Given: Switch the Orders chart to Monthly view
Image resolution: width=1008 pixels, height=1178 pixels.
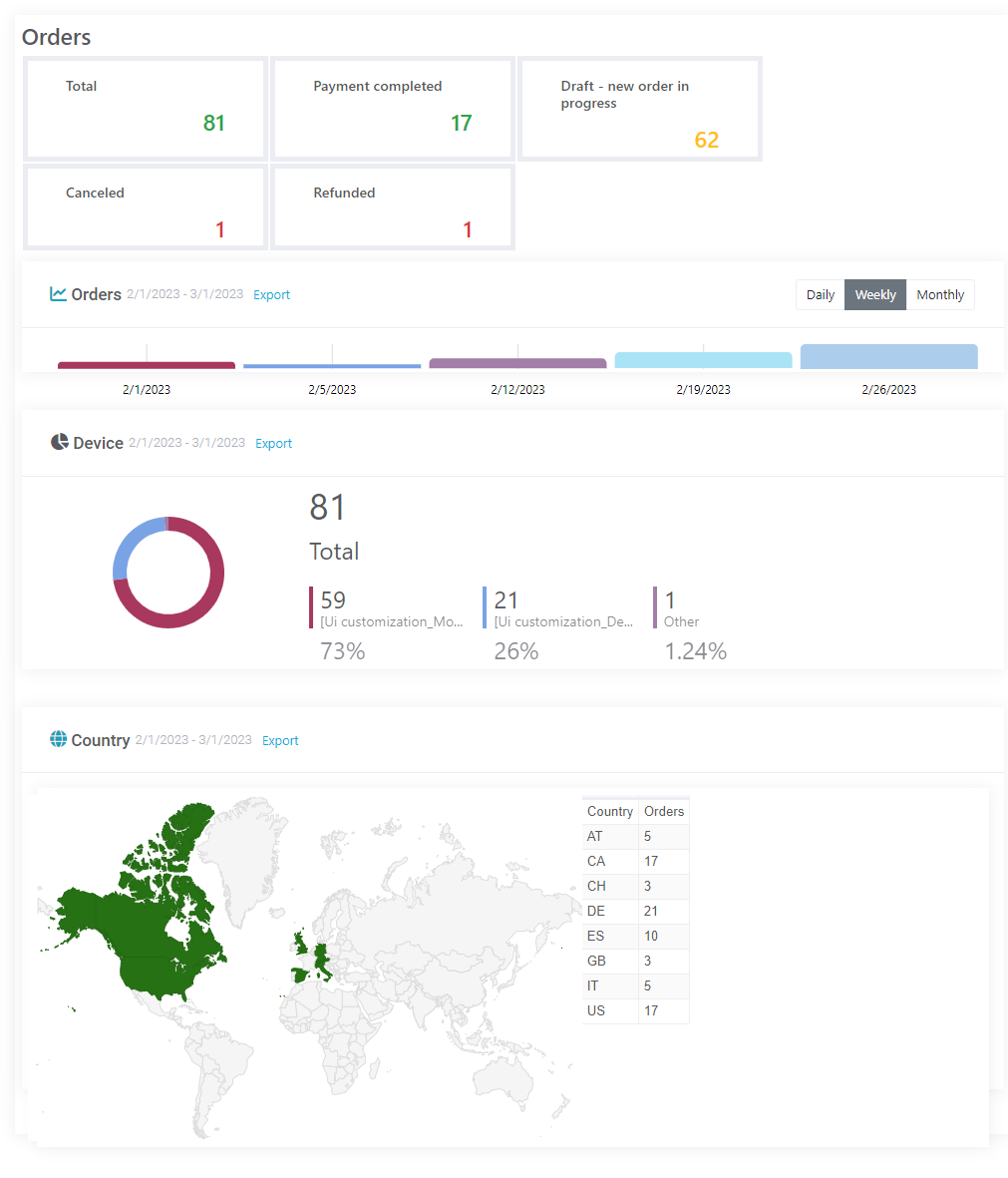Looking at the screenshot, I should pos(939,294).
